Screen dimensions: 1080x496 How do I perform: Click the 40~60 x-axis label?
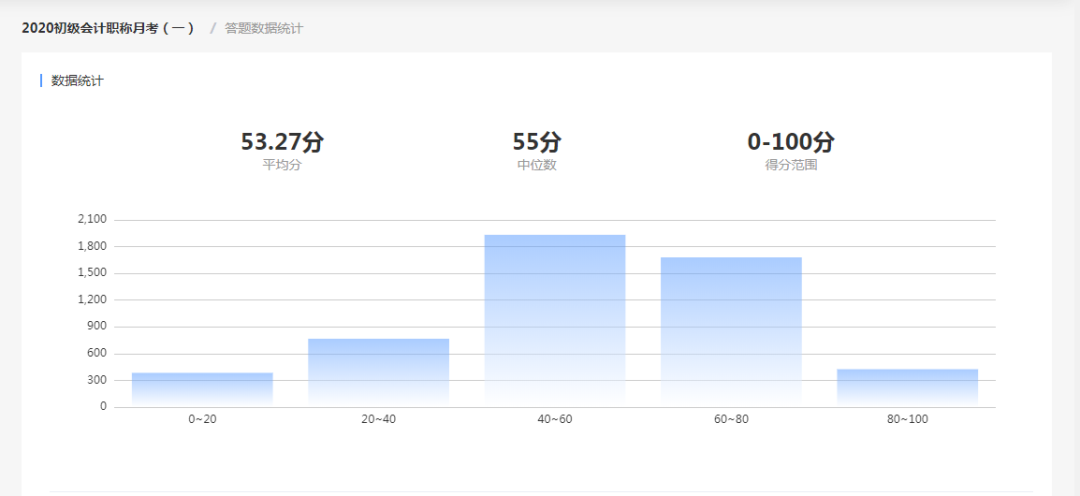[554, 420]
